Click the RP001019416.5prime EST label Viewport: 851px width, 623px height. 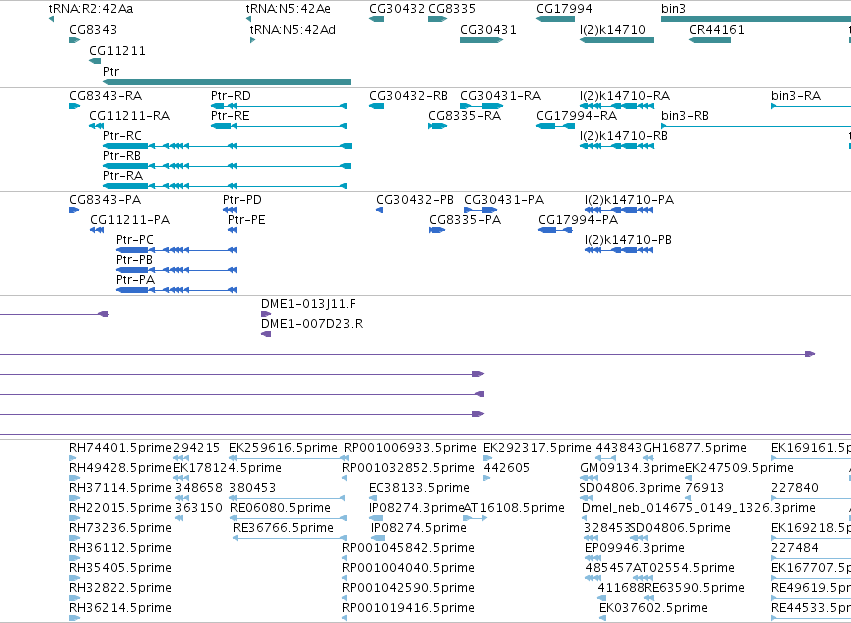[408, 608]
